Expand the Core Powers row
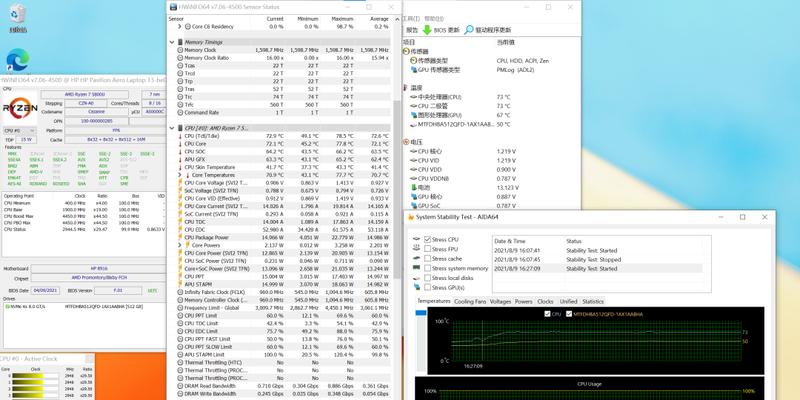800x400 pixels. pyautogui.click(x=180, y=245)
